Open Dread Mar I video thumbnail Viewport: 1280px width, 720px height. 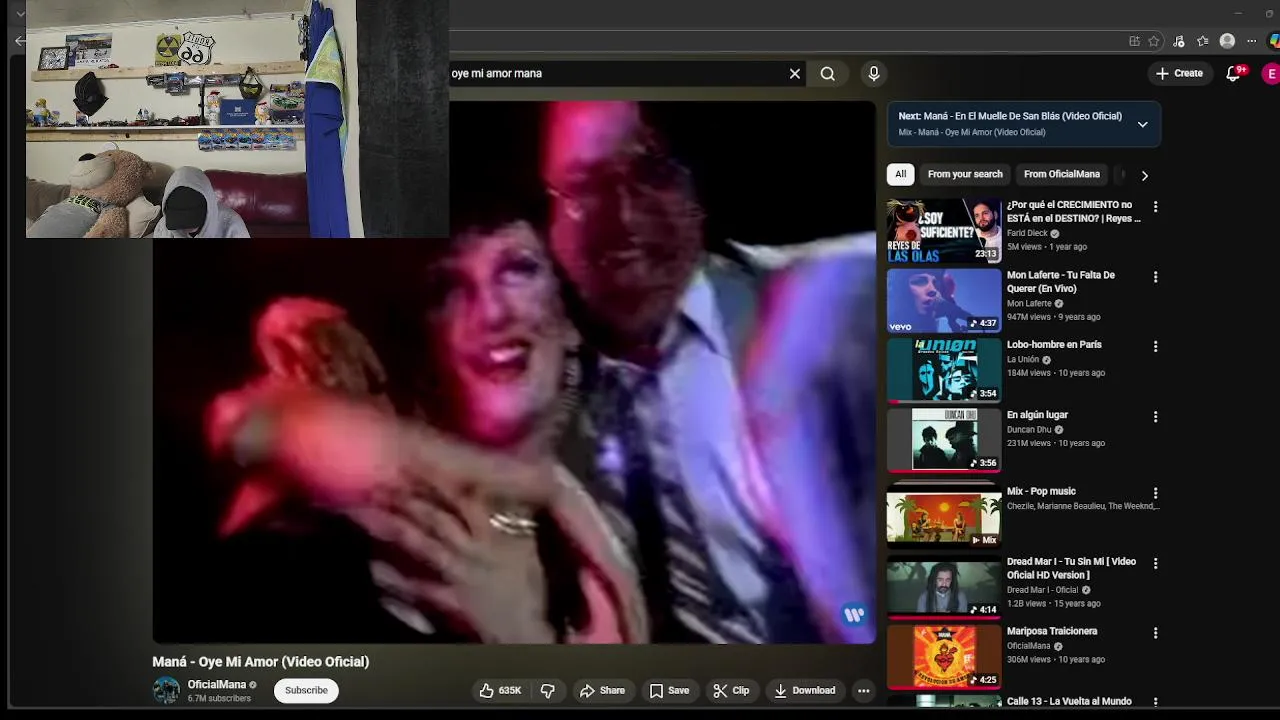[x=944, y=587]
